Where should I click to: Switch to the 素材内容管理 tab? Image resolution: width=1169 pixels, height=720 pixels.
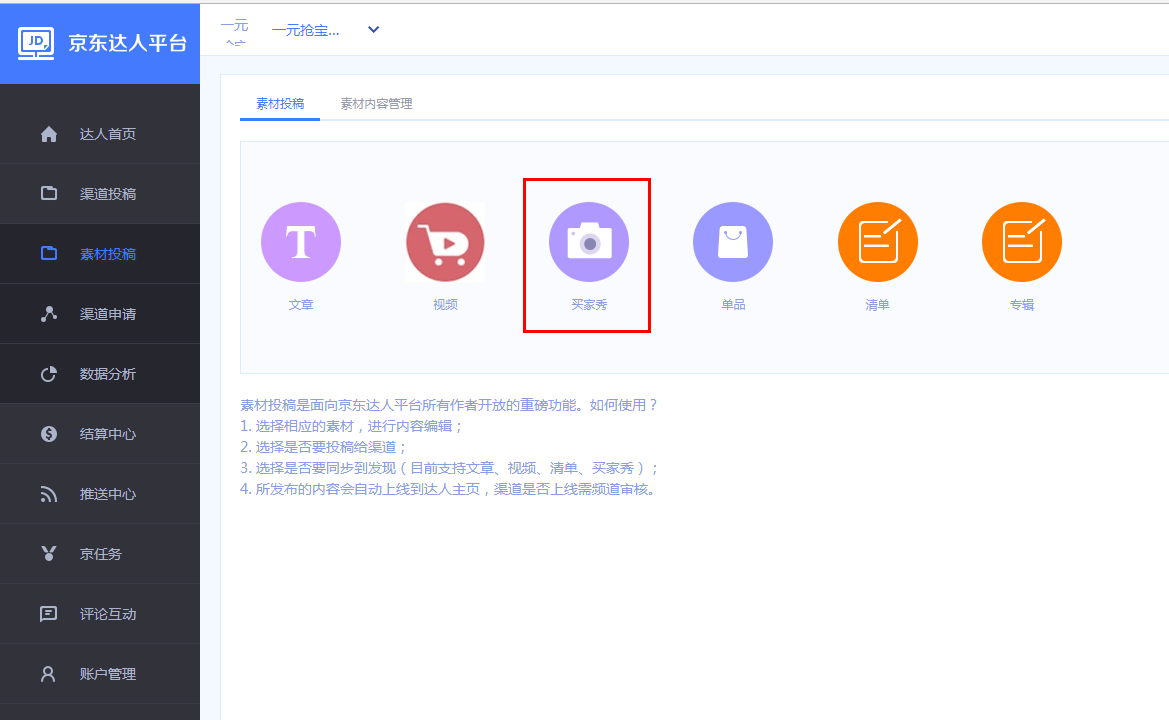[376, 104]
